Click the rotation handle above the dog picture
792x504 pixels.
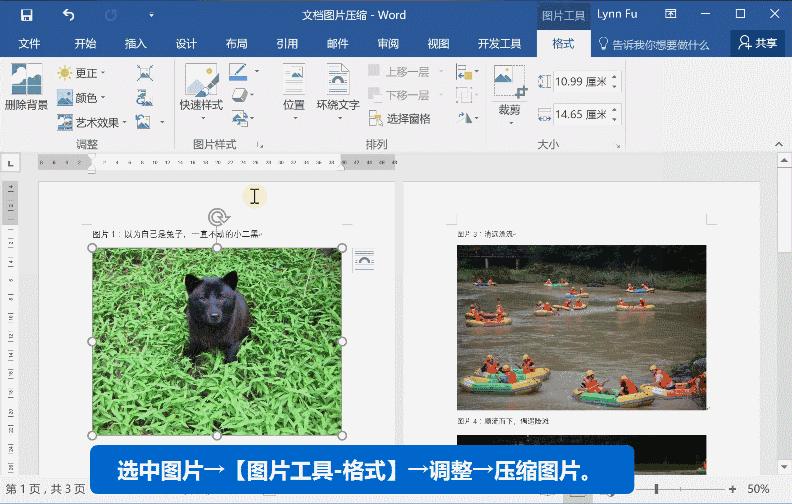(x=218, y=218)
